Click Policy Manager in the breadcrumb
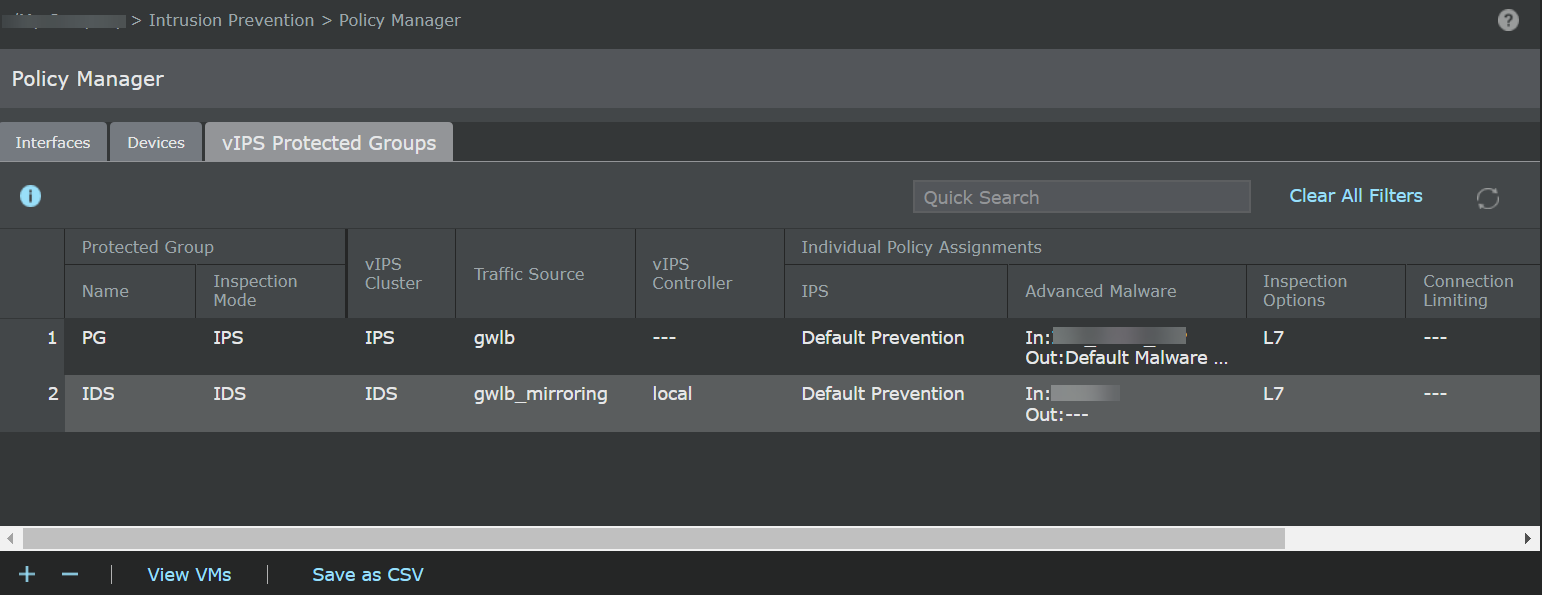 pos(400,20)
